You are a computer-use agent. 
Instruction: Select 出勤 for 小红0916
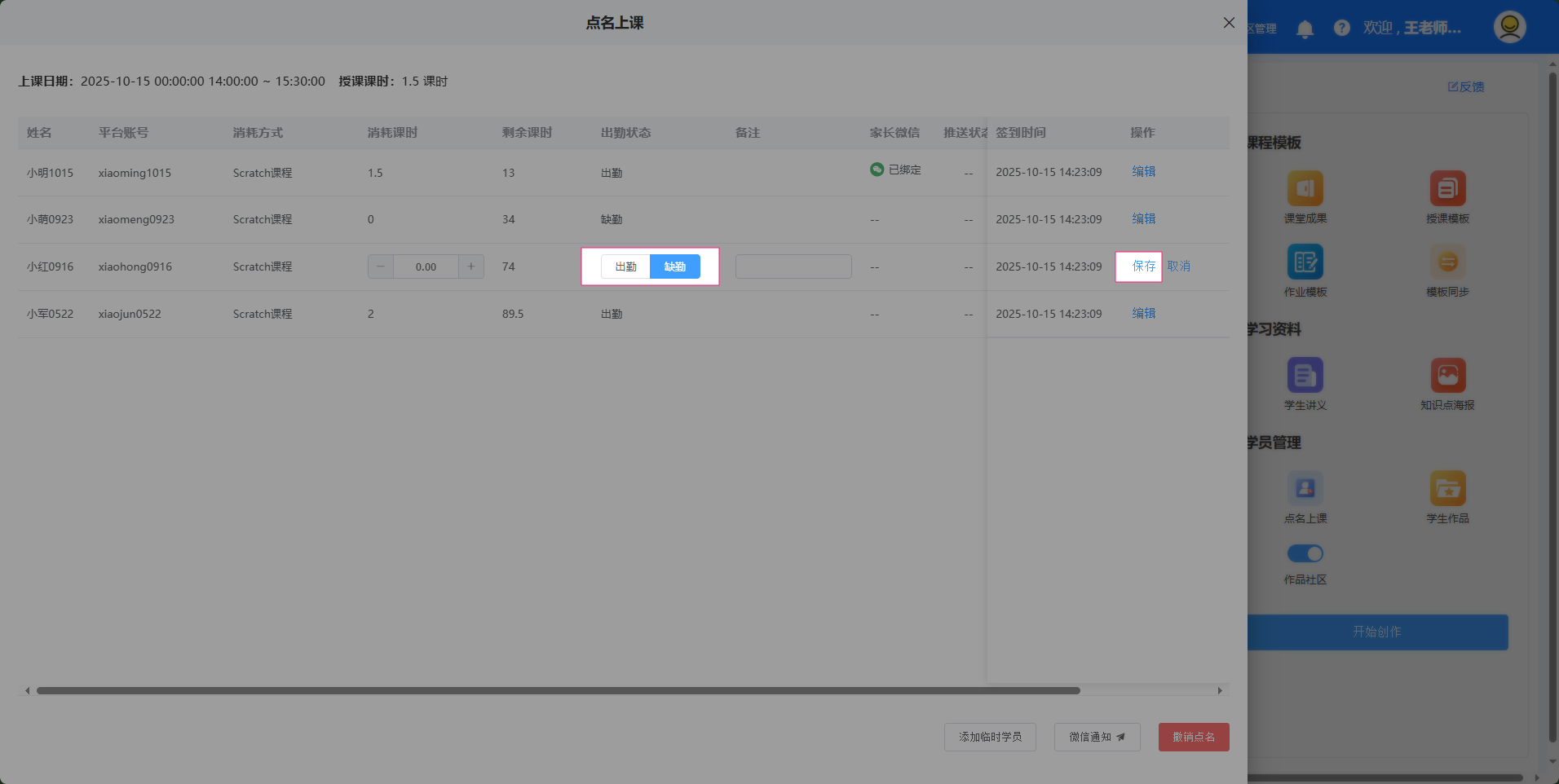coord(625,266)
